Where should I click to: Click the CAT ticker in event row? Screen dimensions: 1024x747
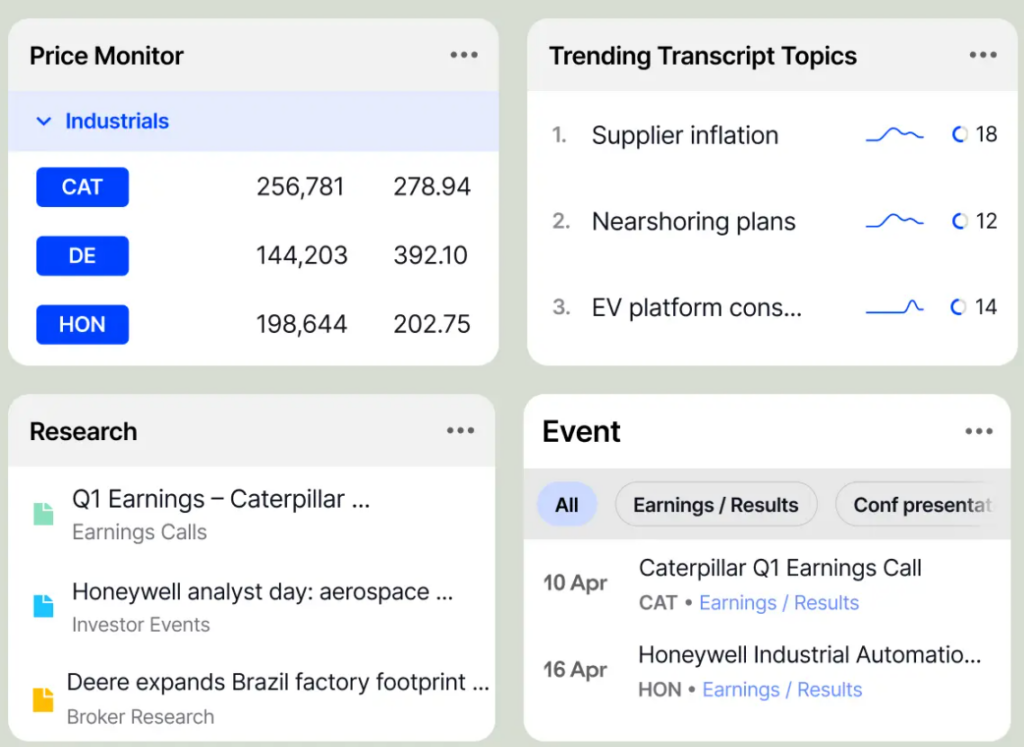pos(658,603)
